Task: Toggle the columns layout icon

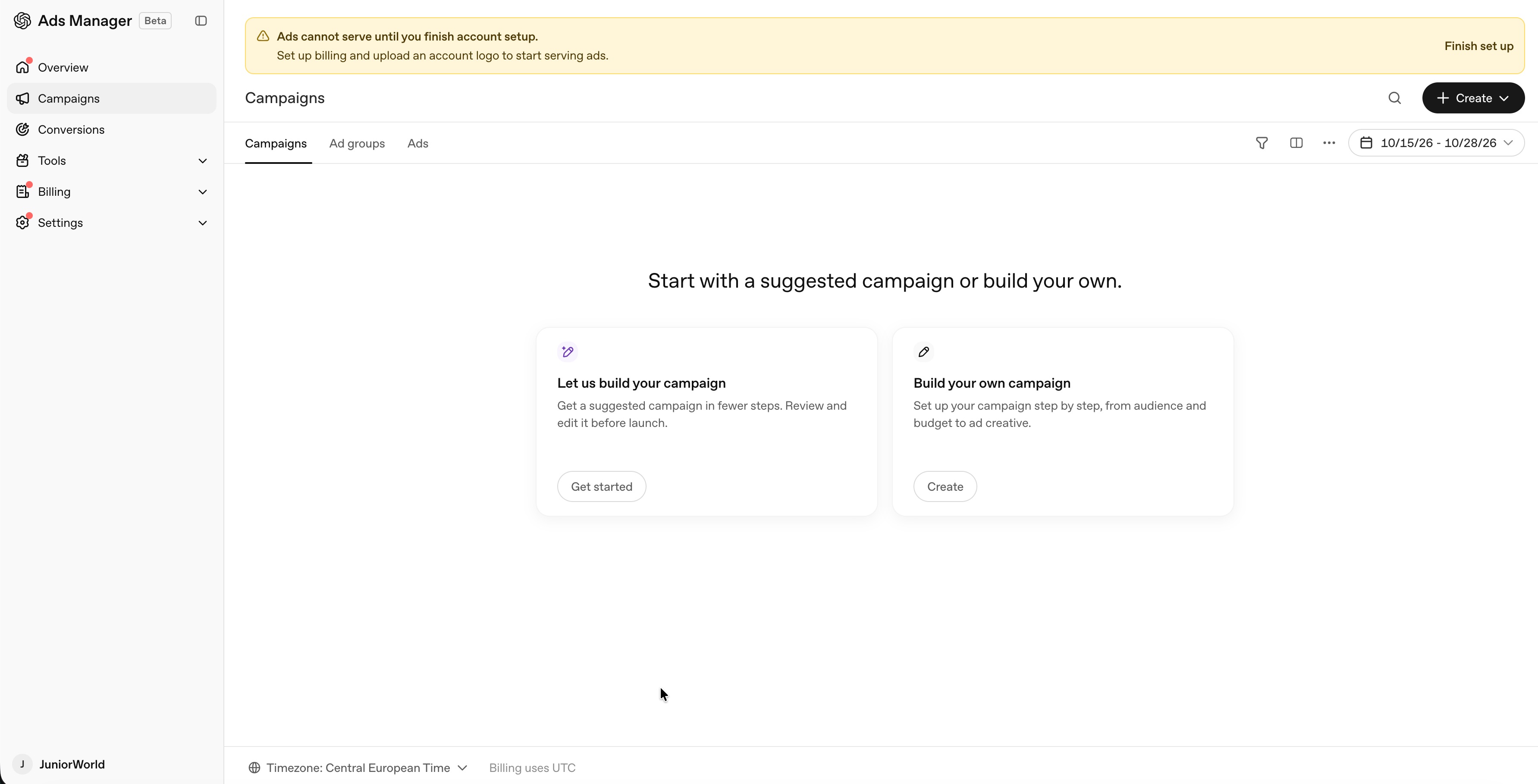Action: click(x=1296, y=143)
